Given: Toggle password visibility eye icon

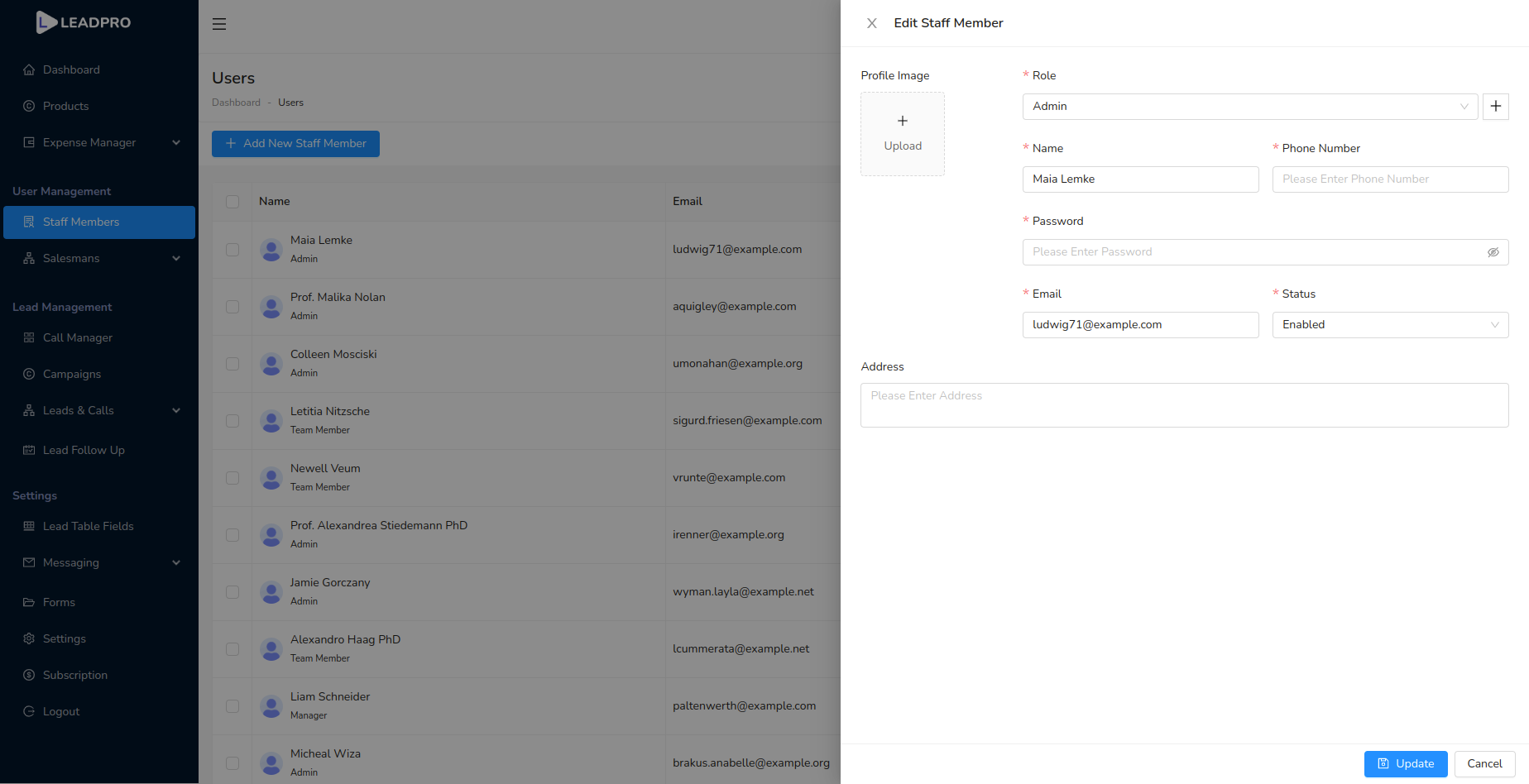Looking at the screenshot, I should (x=1493, y=252).
